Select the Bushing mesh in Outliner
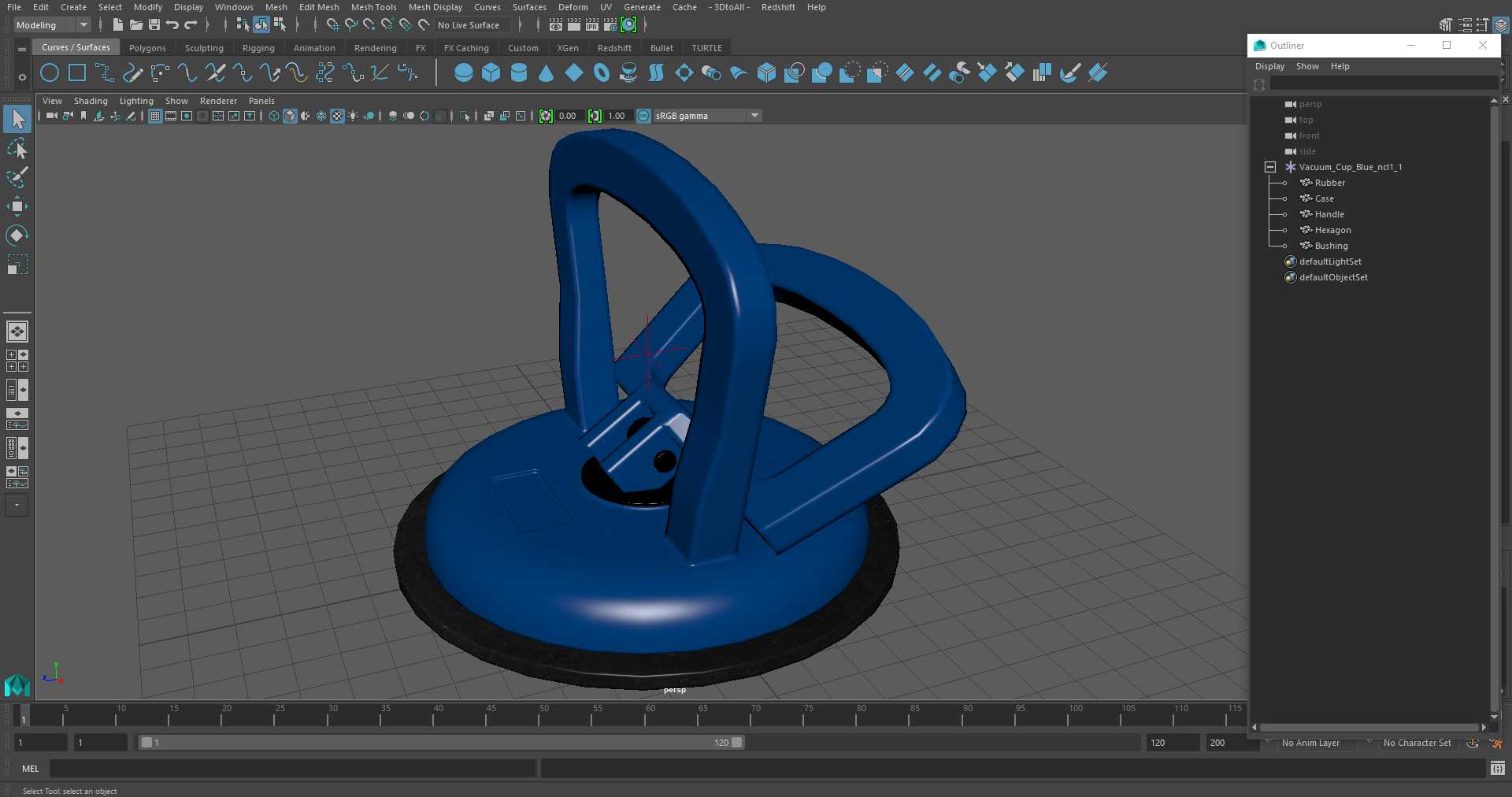The height and width of the screenshot is (797, 1512). pyautogui.click(x=1331, y=246)
